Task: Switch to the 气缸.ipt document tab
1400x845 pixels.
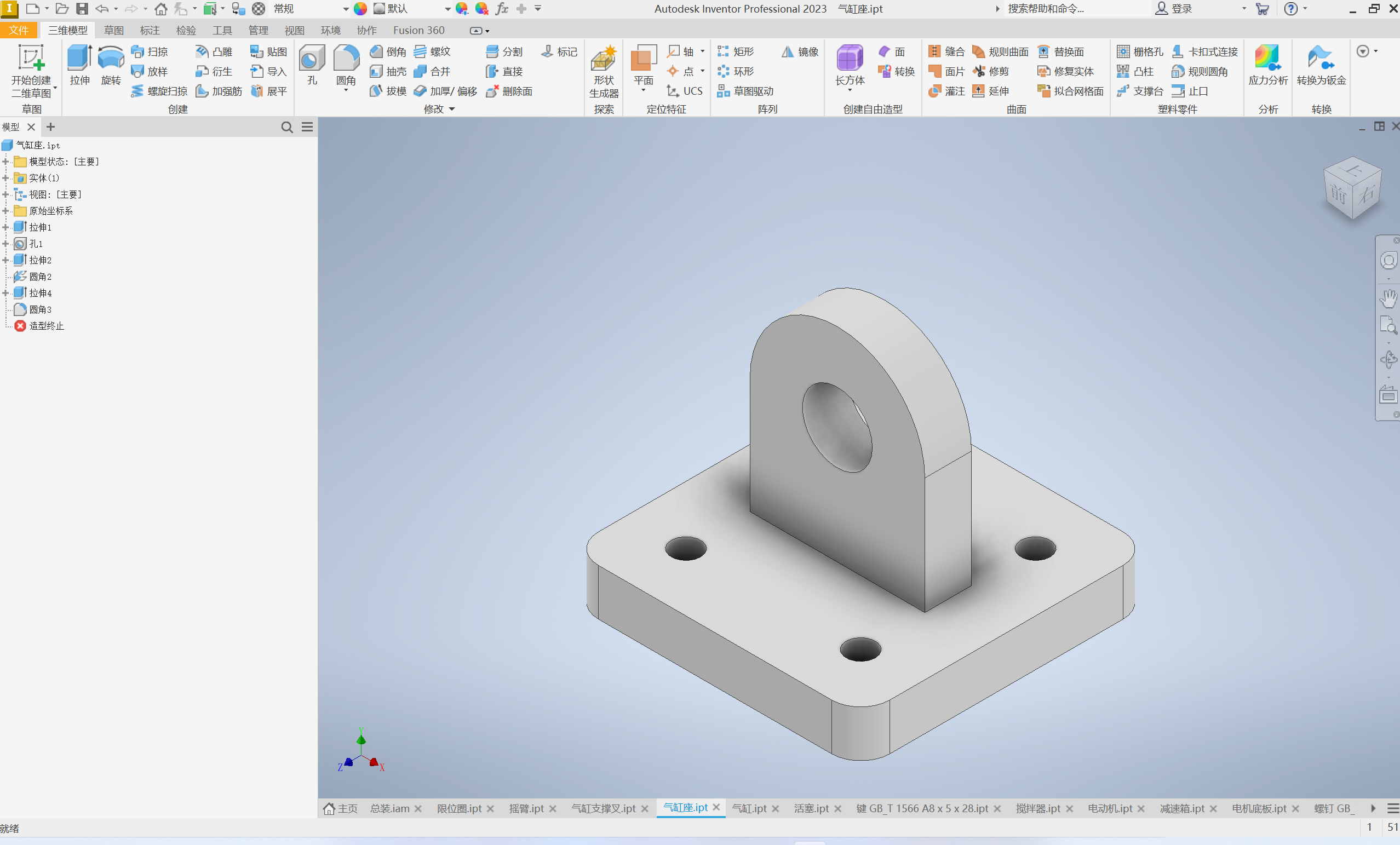Action: 749,808
